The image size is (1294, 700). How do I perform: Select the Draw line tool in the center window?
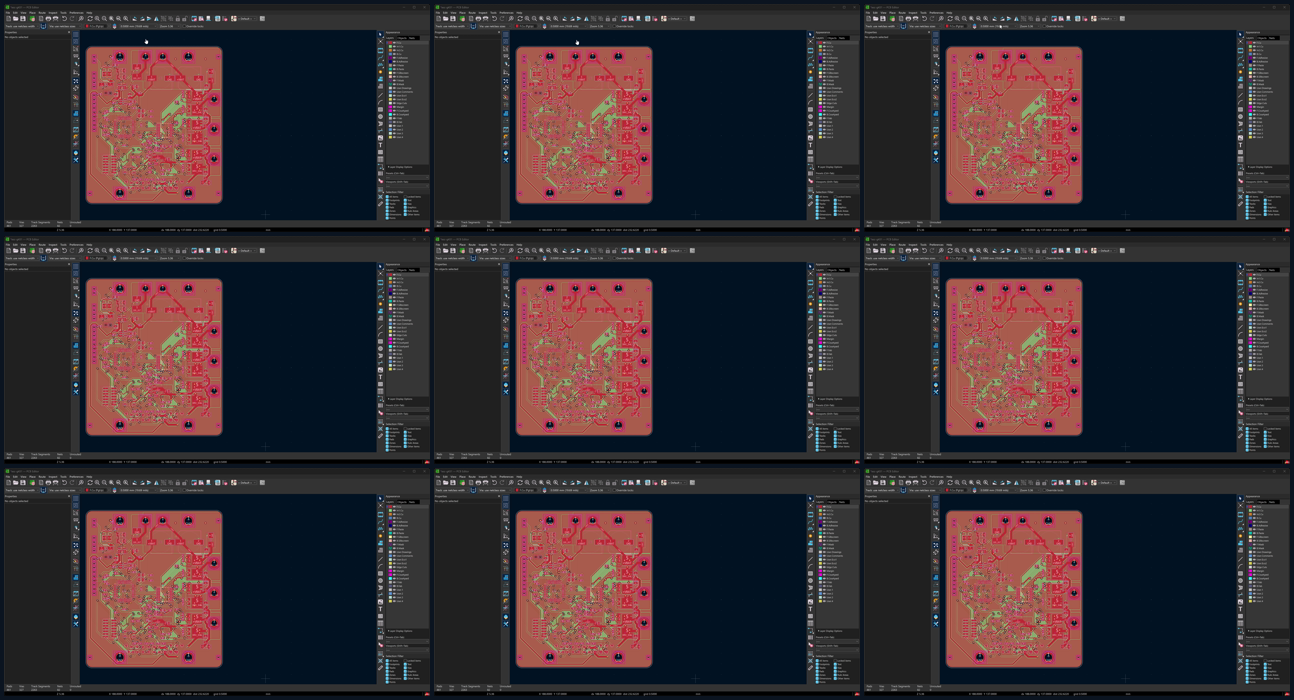(810, 327)
